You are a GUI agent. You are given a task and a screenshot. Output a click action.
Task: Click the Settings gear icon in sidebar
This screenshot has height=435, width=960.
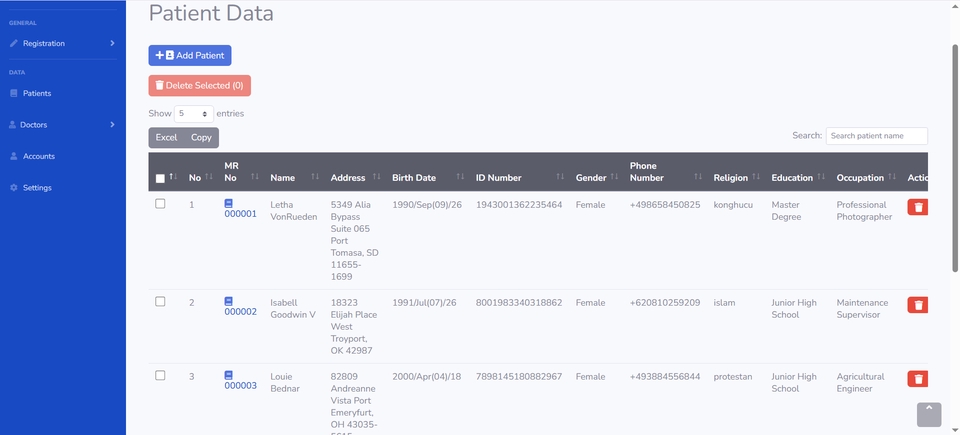[14, 188]
